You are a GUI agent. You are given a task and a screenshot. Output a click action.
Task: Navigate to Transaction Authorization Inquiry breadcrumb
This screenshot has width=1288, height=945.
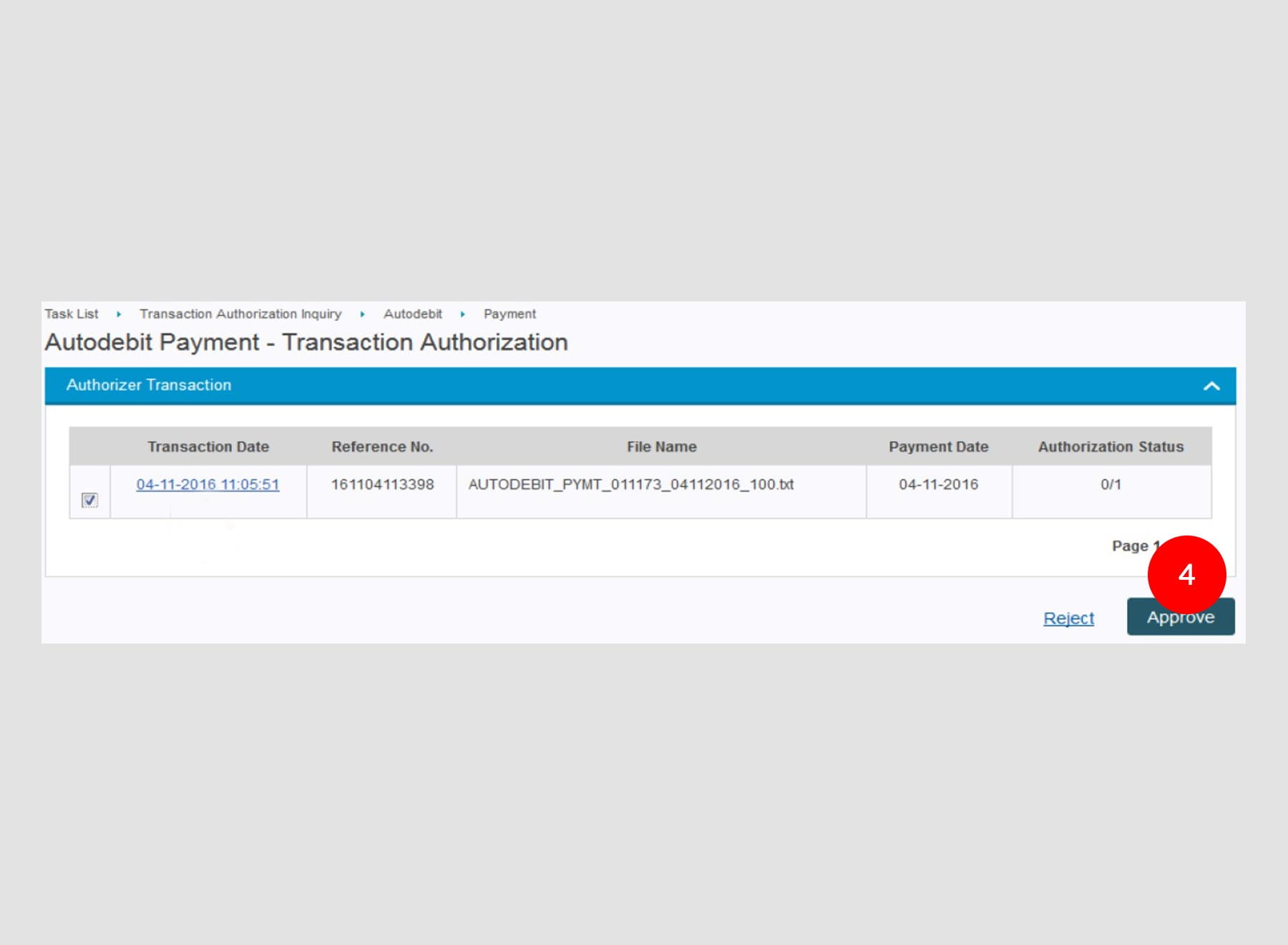tap(240, 314)
